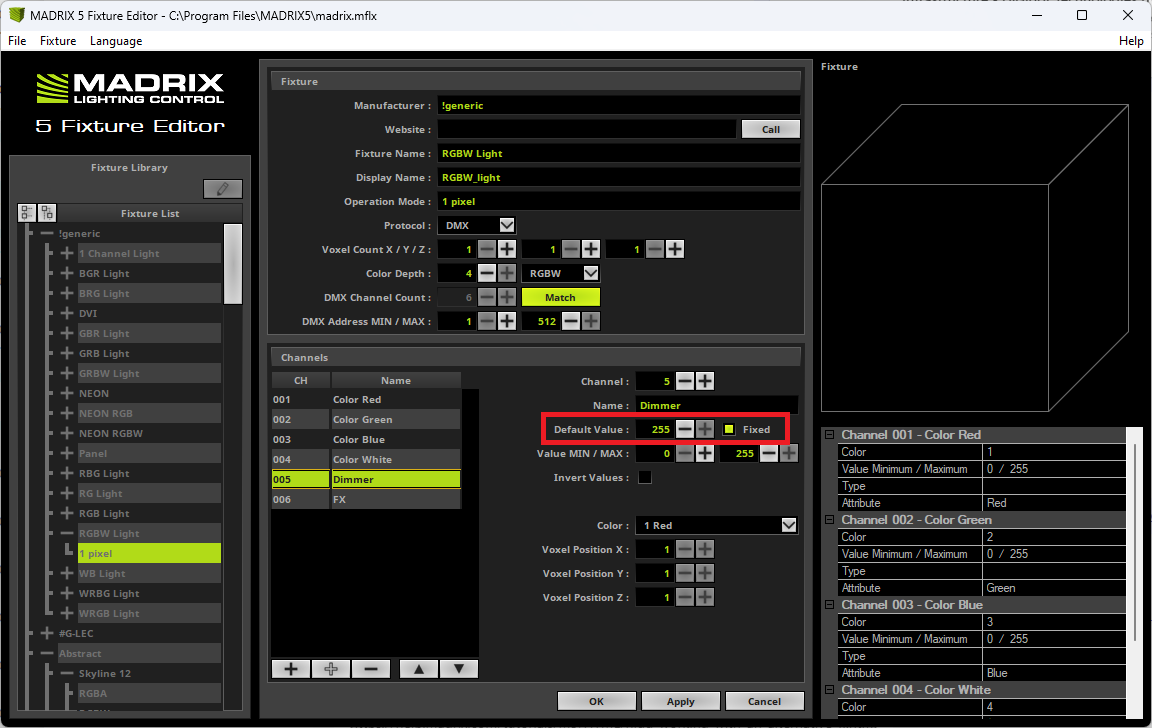This screenshot has height=728, width=1152.
Task: Increase Channel number with plus button
Action: coord(705,381)
